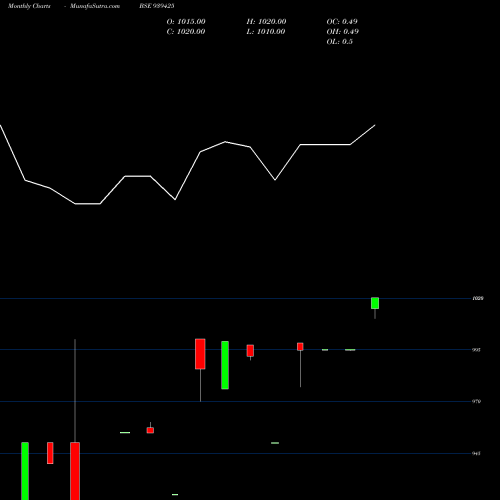Click the "OC: 0.49" reading
This screenshot has height=500, width=500.
342,22
